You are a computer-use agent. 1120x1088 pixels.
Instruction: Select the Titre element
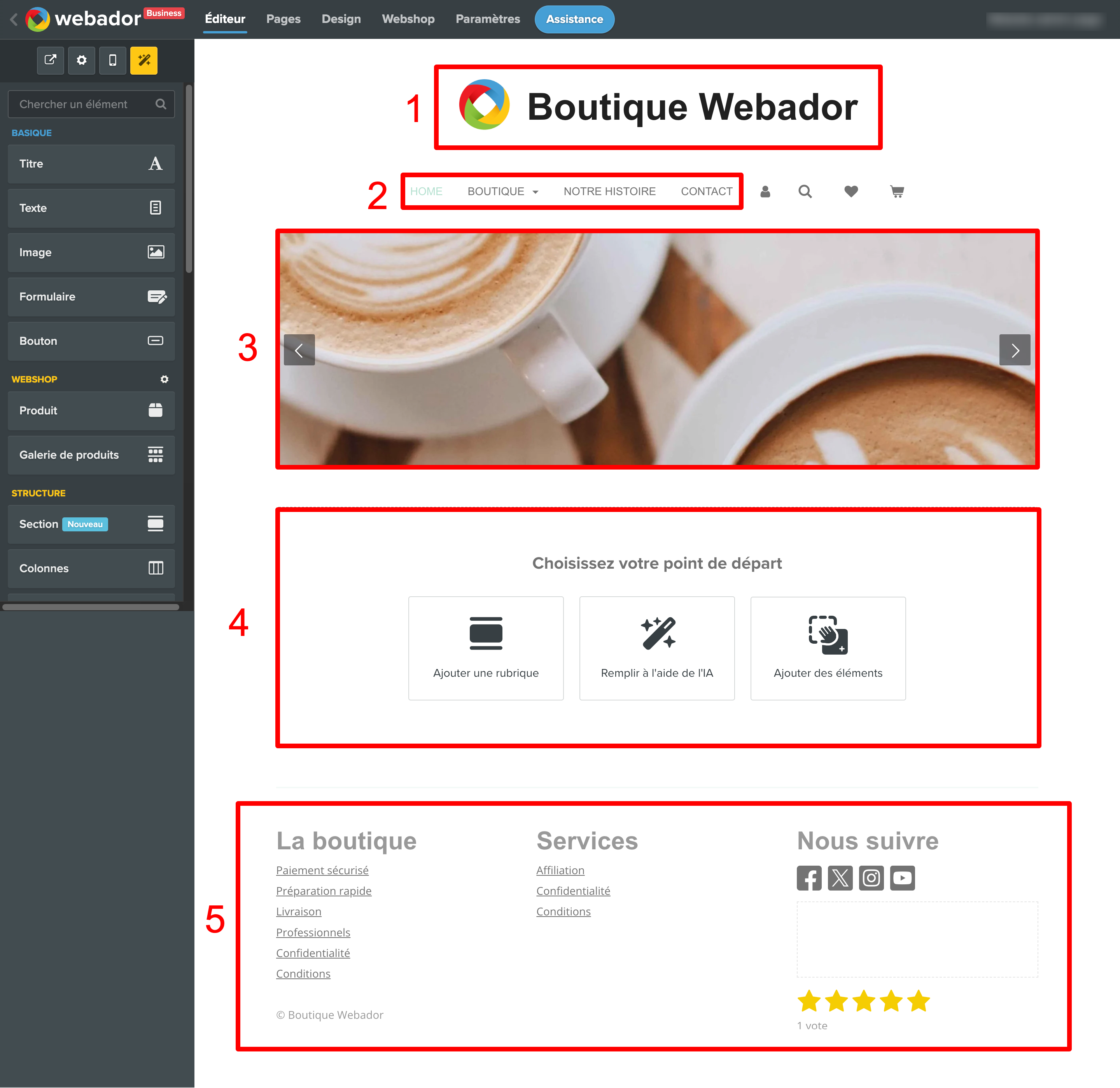[91, 164]
